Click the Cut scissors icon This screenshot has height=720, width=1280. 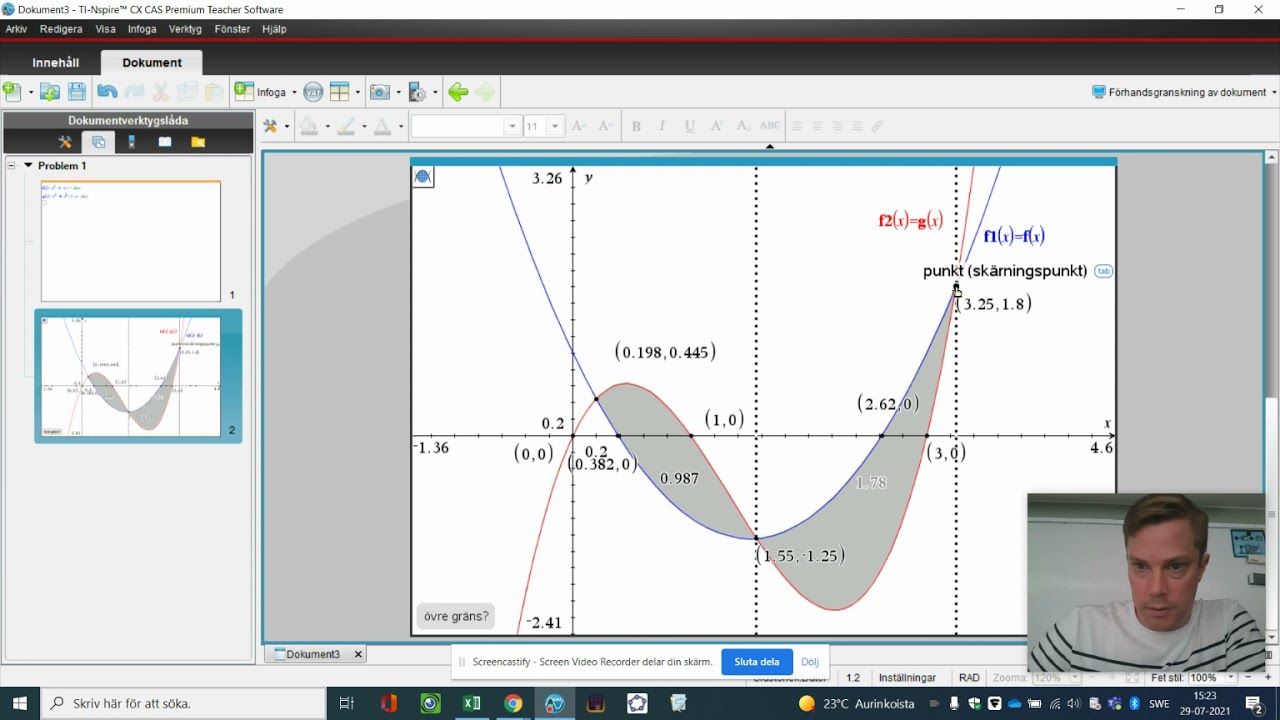tap(160, 92)
